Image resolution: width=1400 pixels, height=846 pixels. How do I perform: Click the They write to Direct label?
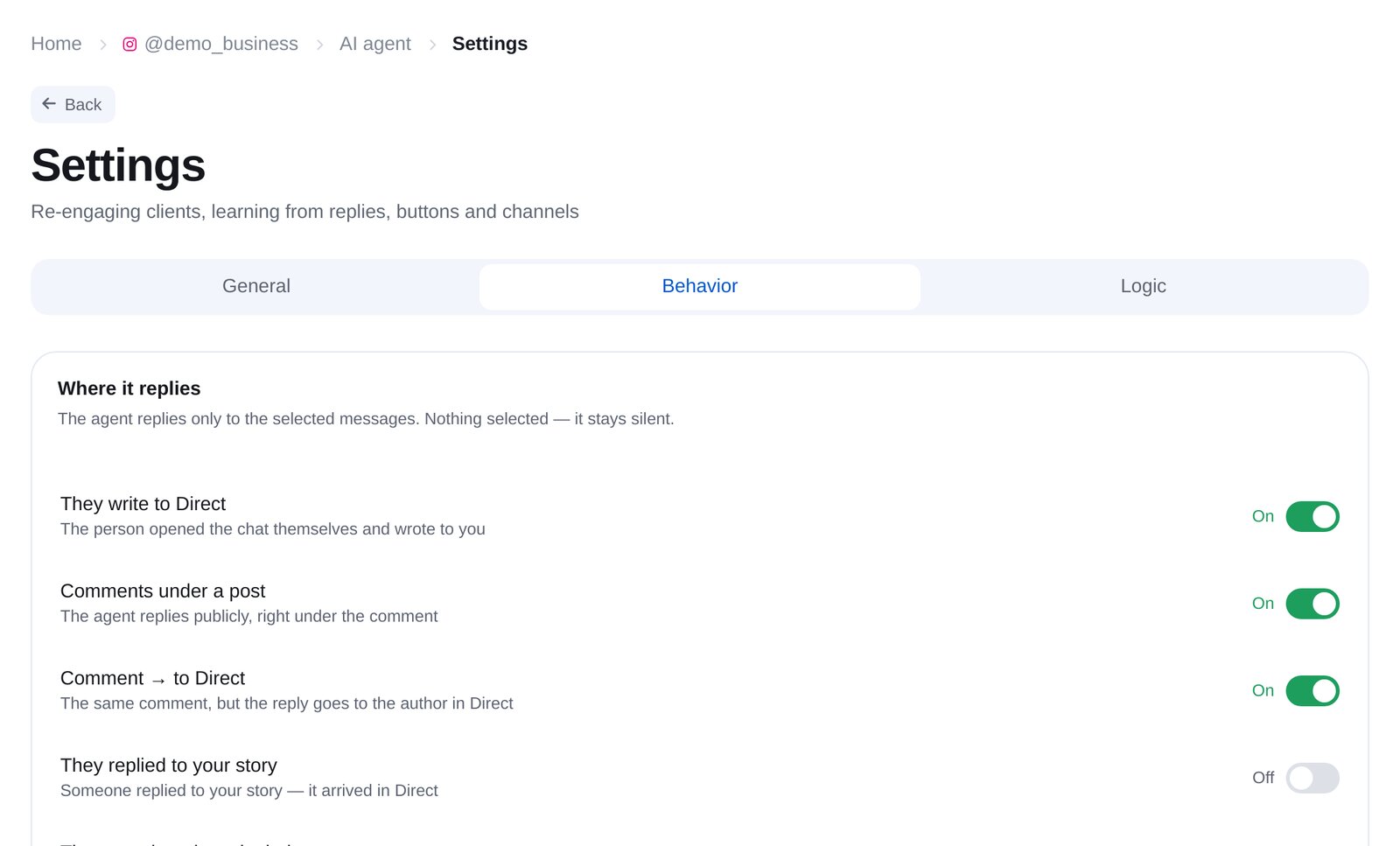tap(143, 504)
